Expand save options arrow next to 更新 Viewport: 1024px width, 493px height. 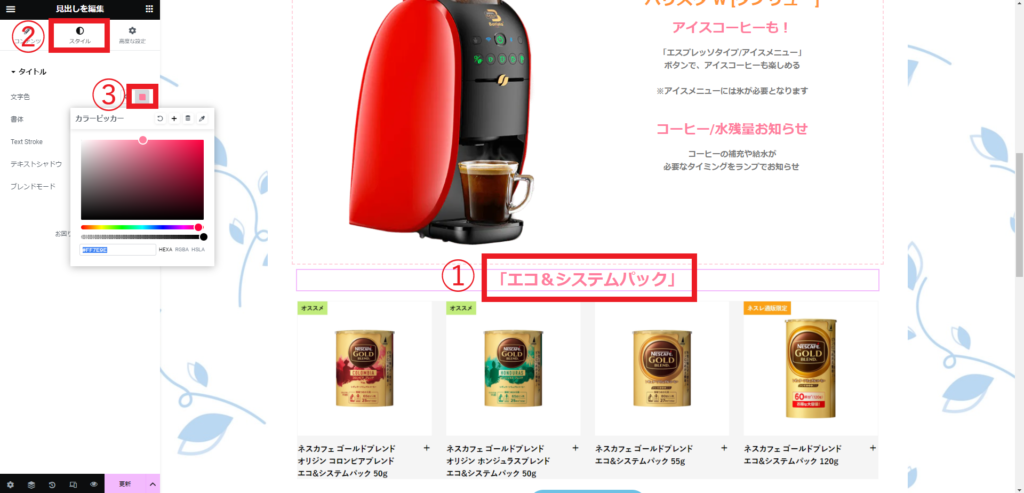(x=153, y=485)
